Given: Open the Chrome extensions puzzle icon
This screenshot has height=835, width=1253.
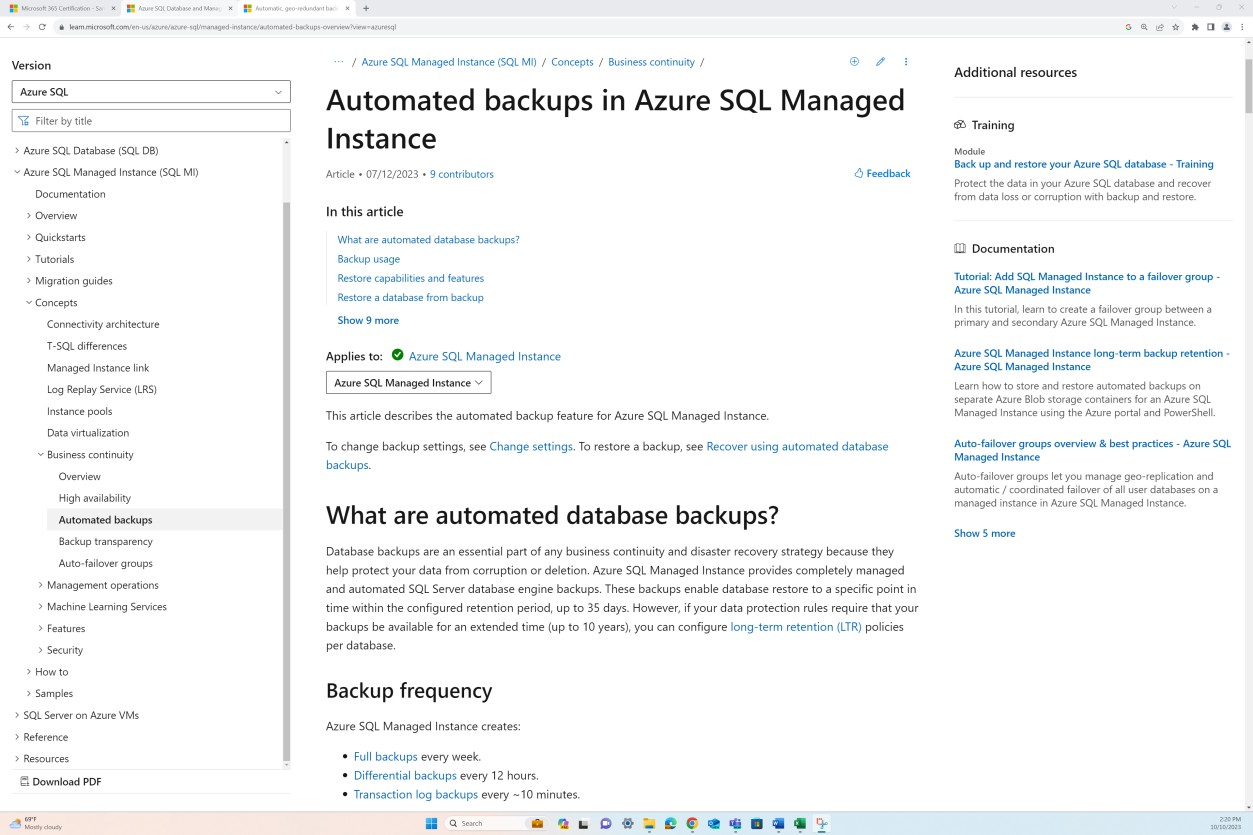Looking at the screenshot, I should (1197, 28).
